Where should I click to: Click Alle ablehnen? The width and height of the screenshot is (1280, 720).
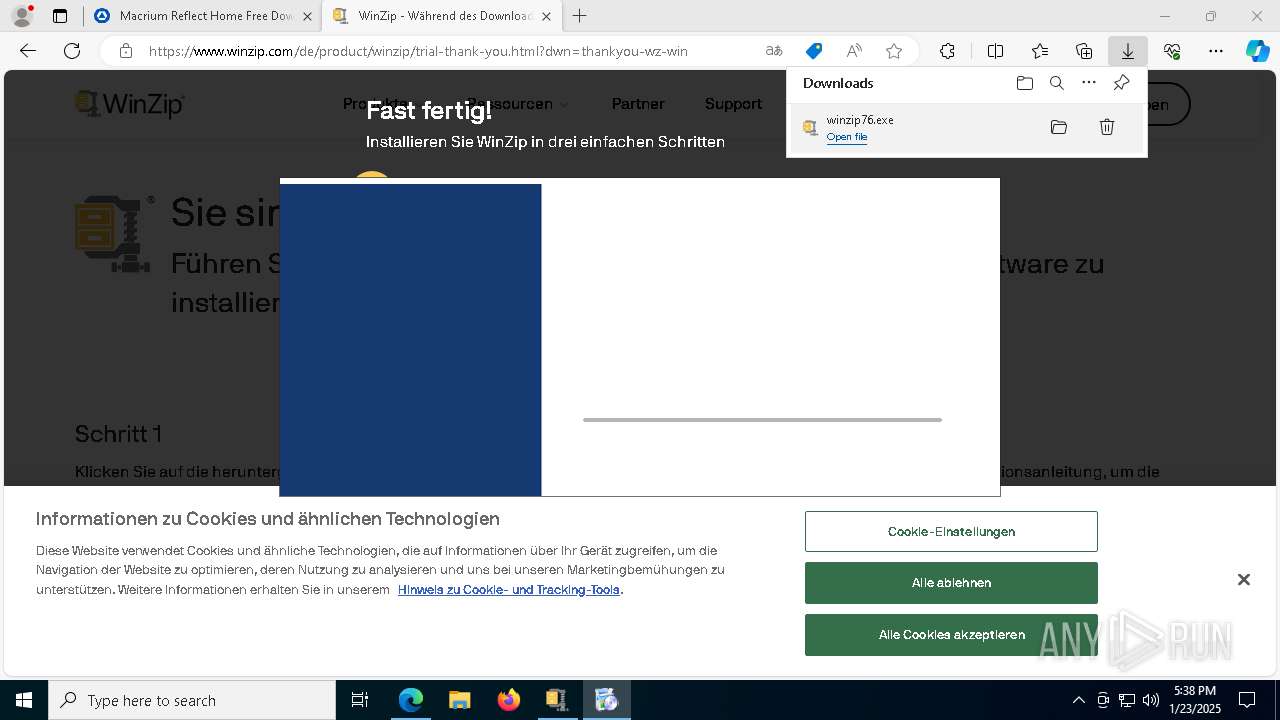pyautogui.click(x=951, y=582)
